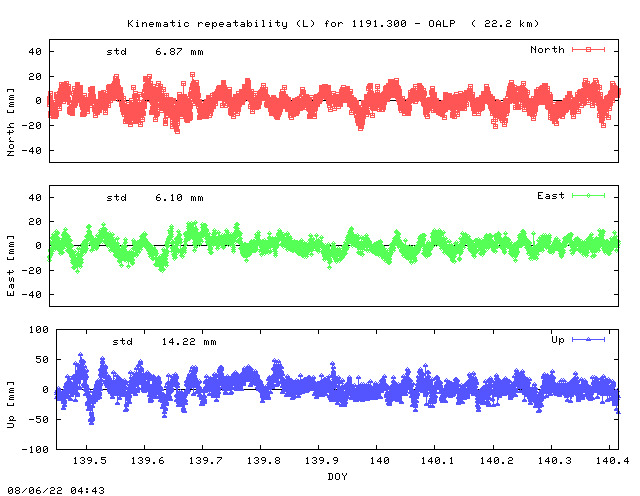Click the x-axis tick label '140.3'

click(554, 461)
